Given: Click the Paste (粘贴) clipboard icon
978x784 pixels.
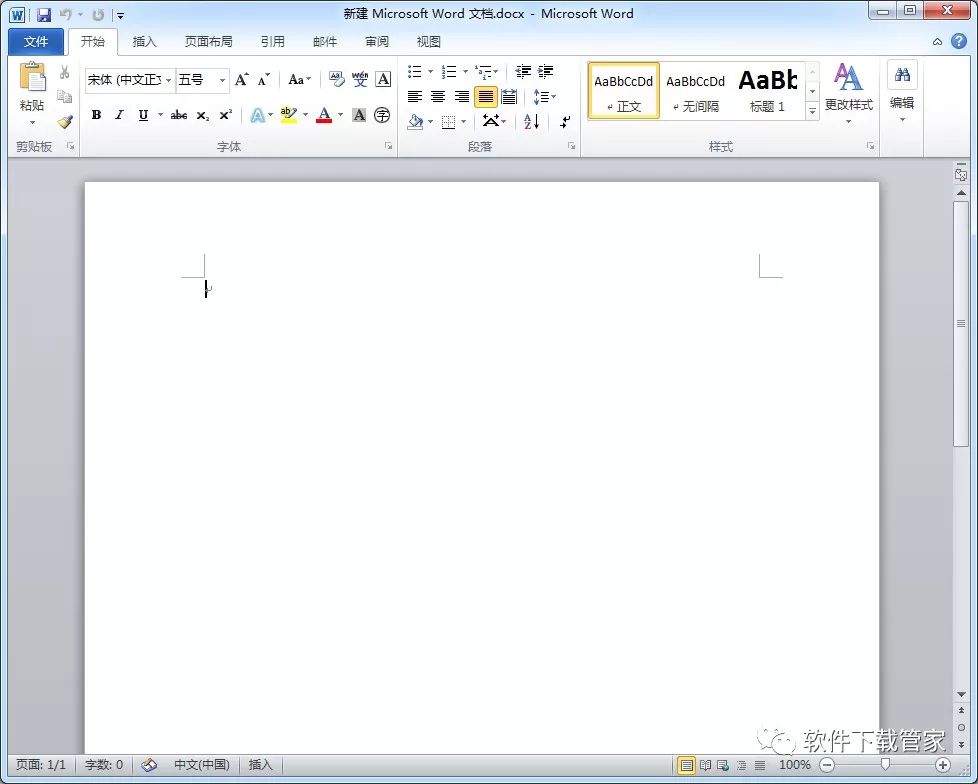Looking at the screenshot, I should [x=32, y=78].
